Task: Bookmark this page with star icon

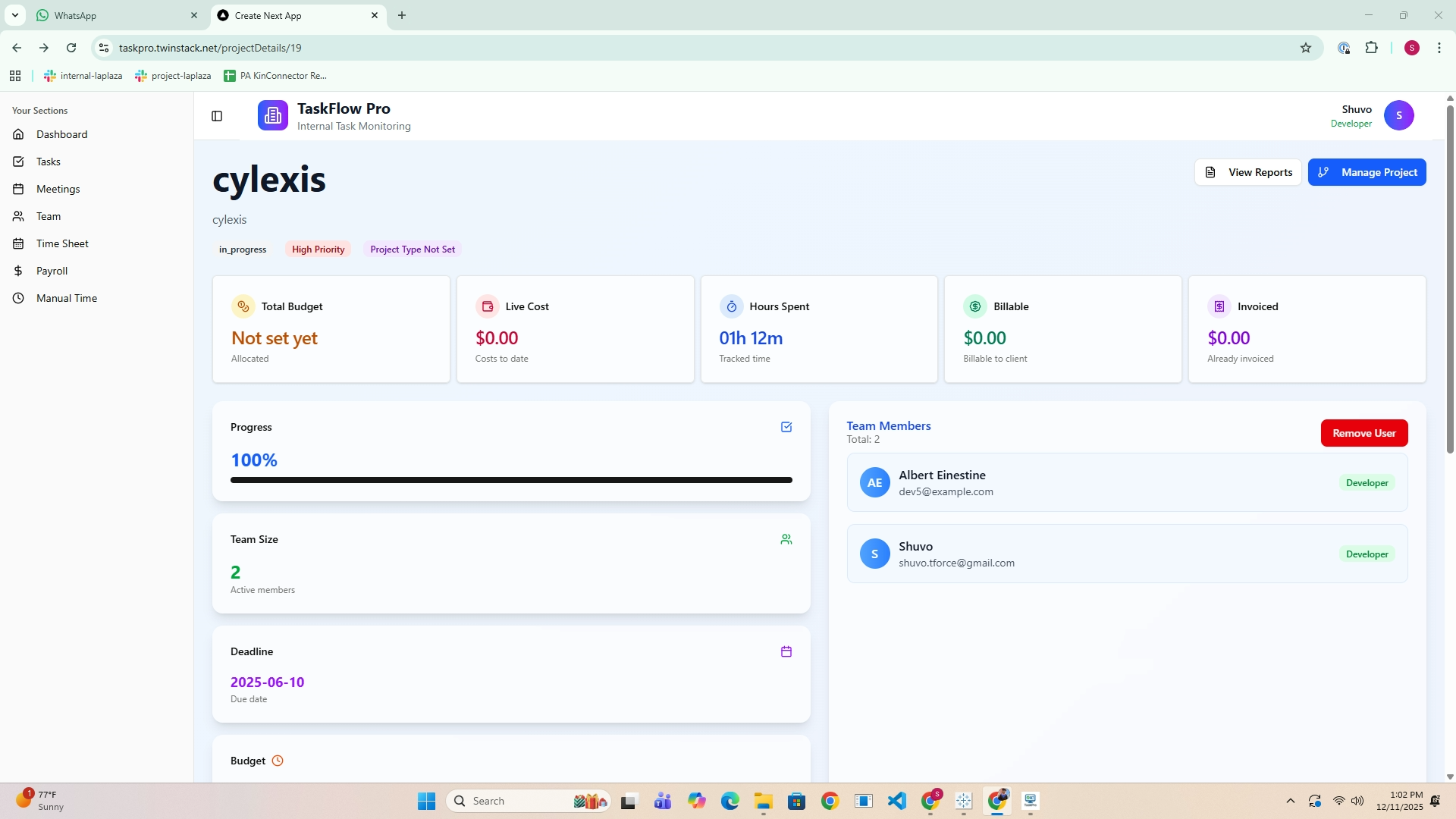Action: (1305, 48)
